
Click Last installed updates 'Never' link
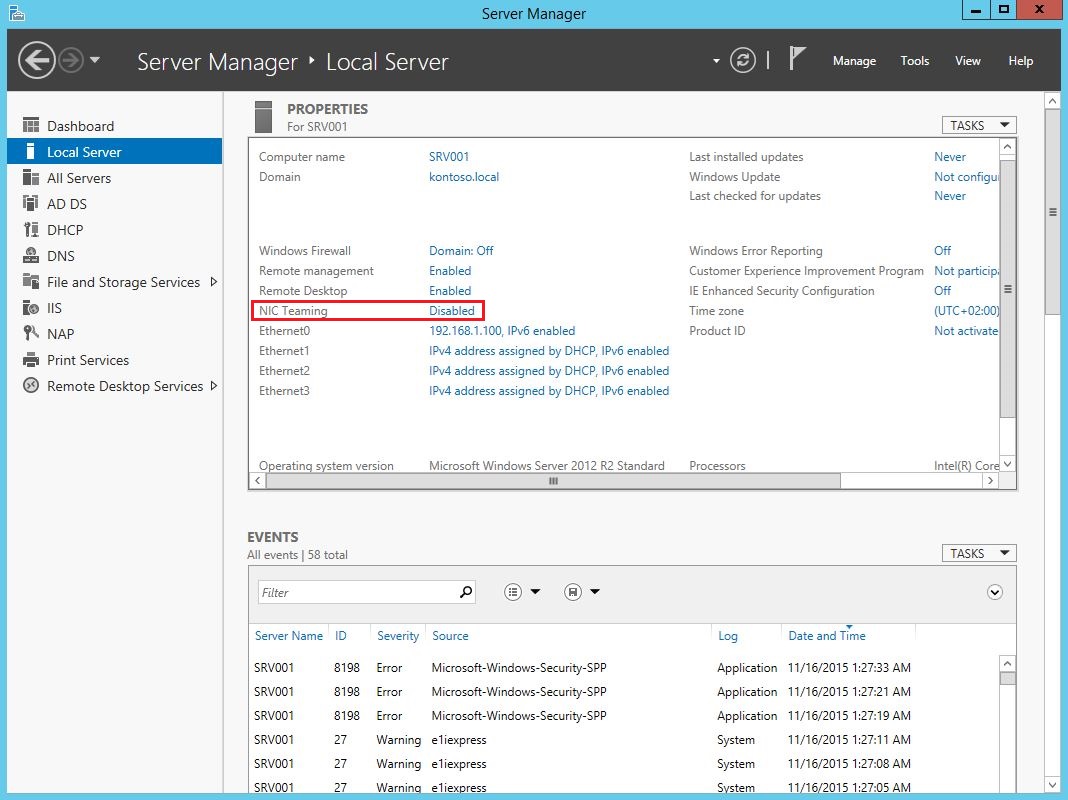click(x=950, y=157)
